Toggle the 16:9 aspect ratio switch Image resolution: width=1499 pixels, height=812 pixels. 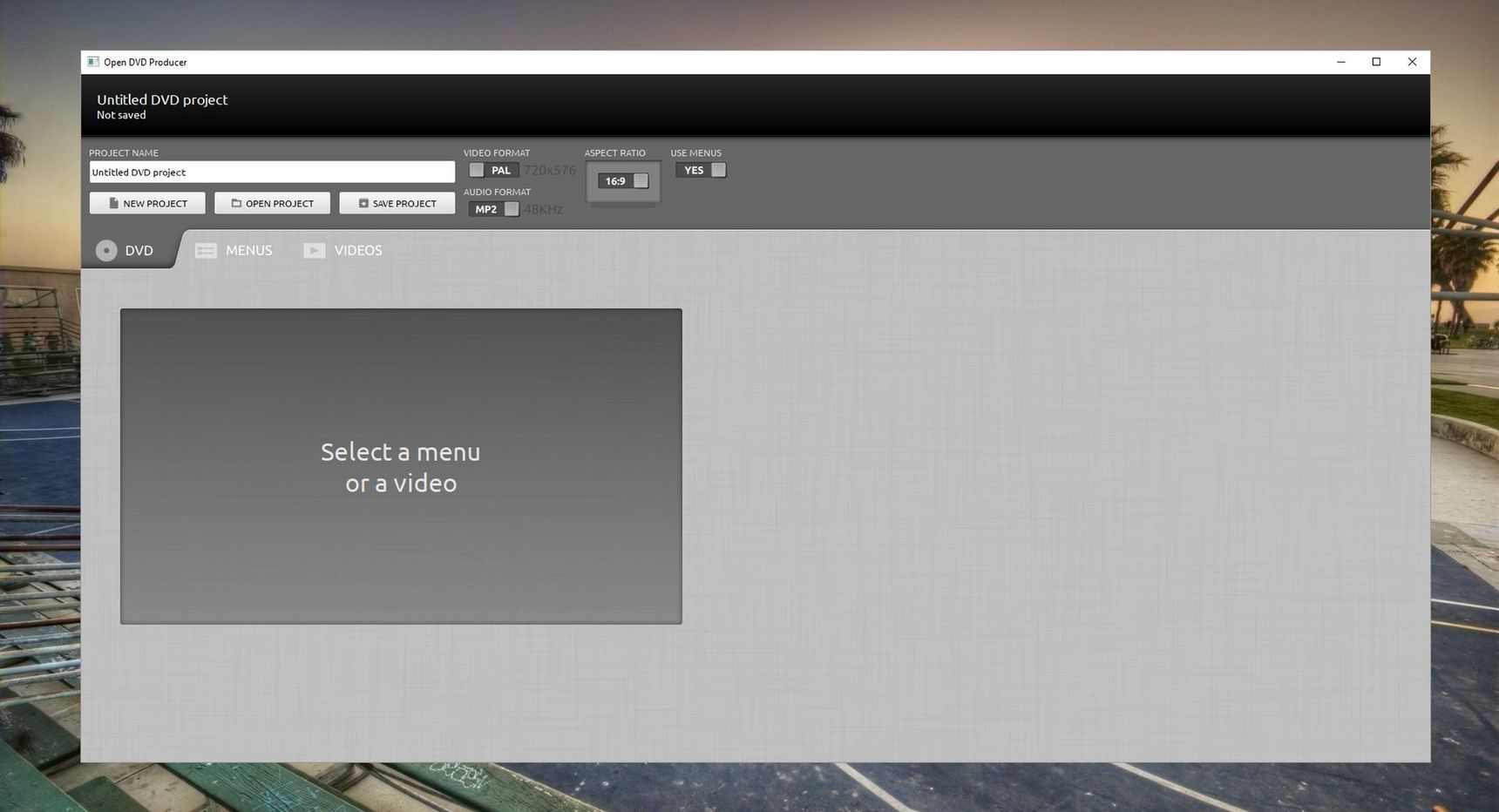[x=624, y=181]
